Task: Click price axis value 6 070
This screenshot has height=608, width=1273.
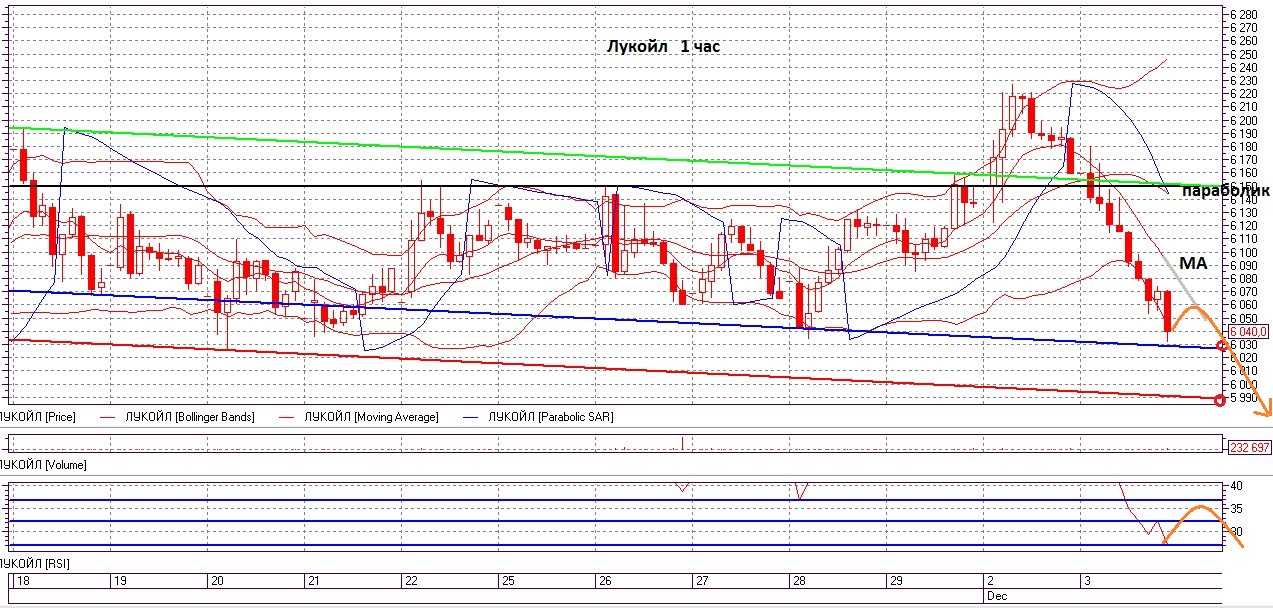Action: tap(1244, 291)
